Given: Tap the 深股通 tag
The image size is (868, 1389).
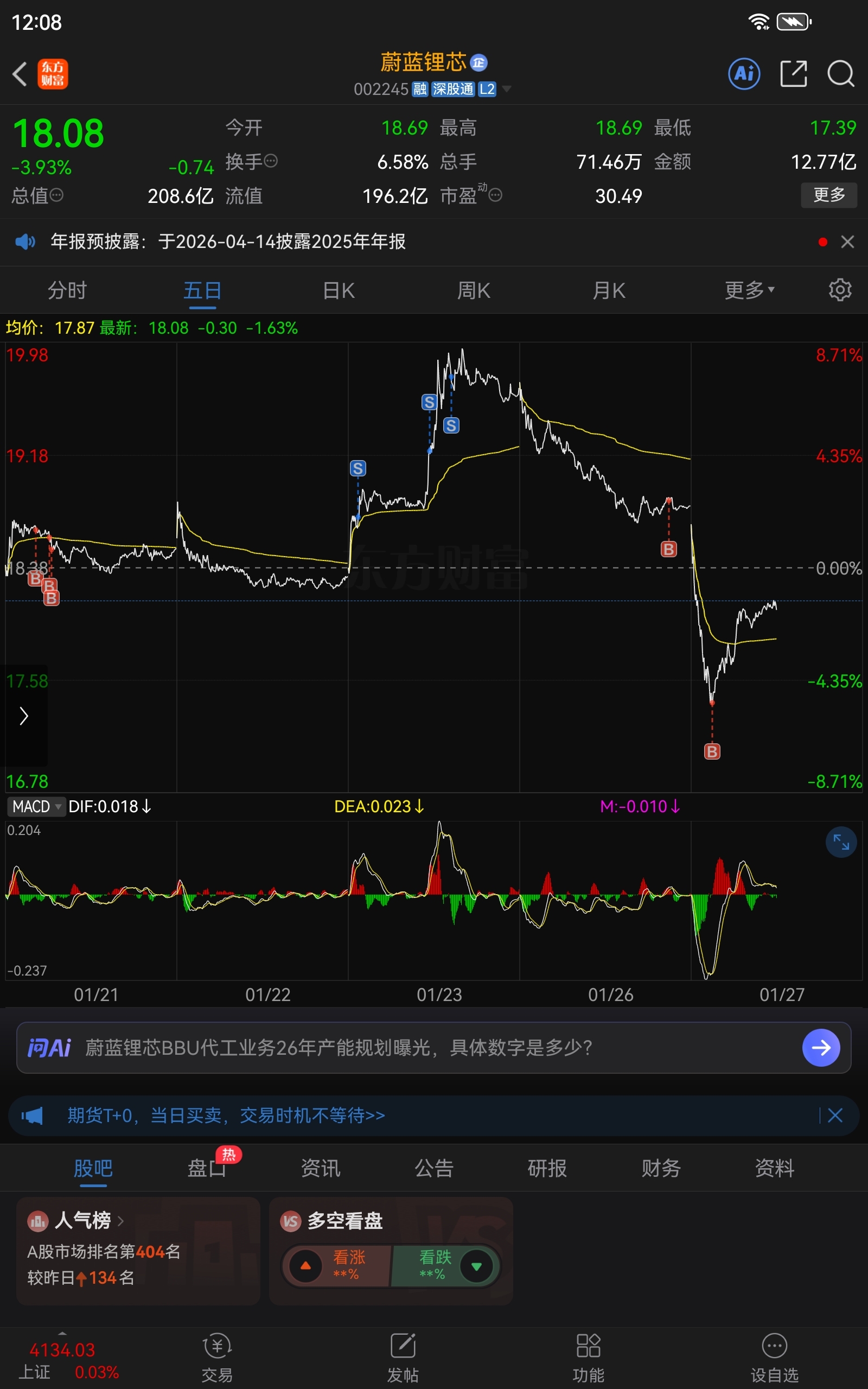Looking at the screenshot, I should pos(453,89).
